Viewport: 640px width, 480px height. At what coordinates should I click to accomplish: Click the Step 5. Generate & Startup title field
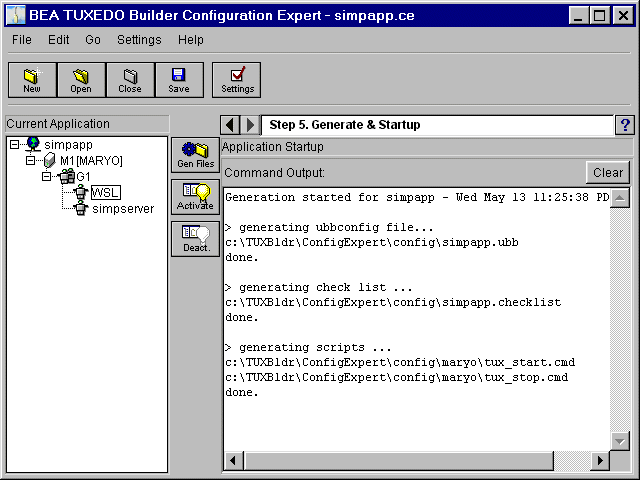tap(437, 125)
